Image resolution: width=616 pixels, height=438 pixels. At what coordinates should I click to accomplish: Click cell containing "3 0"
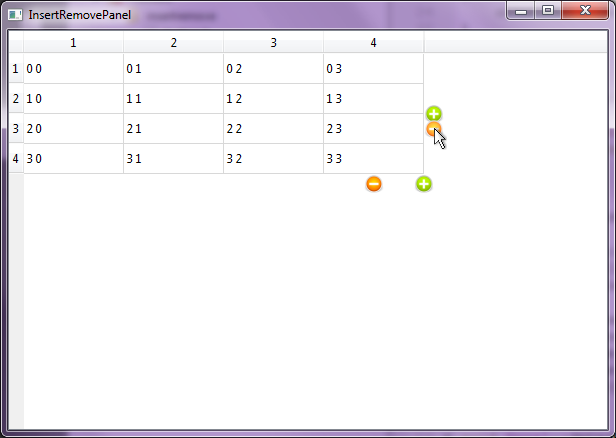[x=73, y=158]
